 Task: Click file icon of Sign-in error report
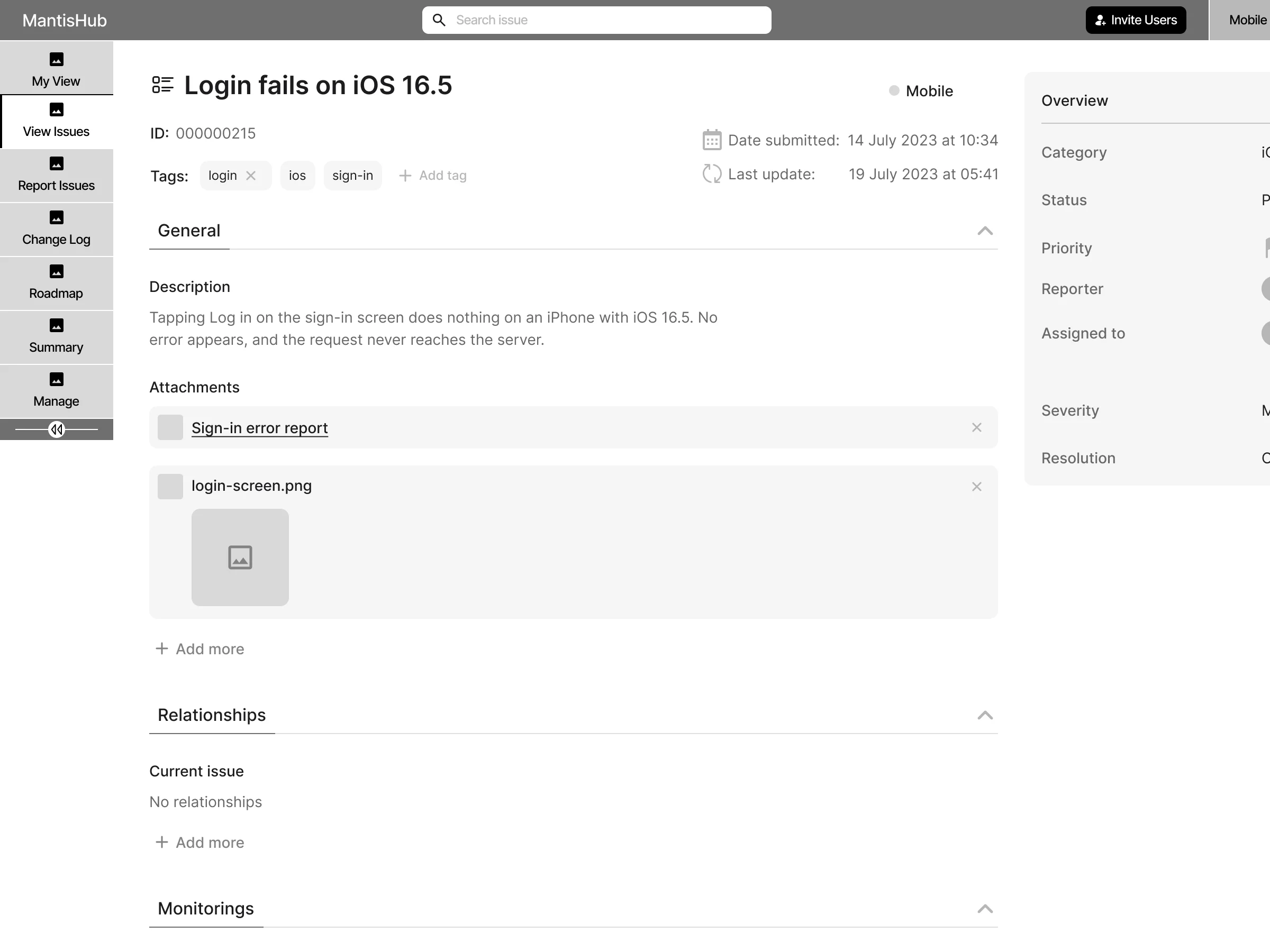(170, 427)
